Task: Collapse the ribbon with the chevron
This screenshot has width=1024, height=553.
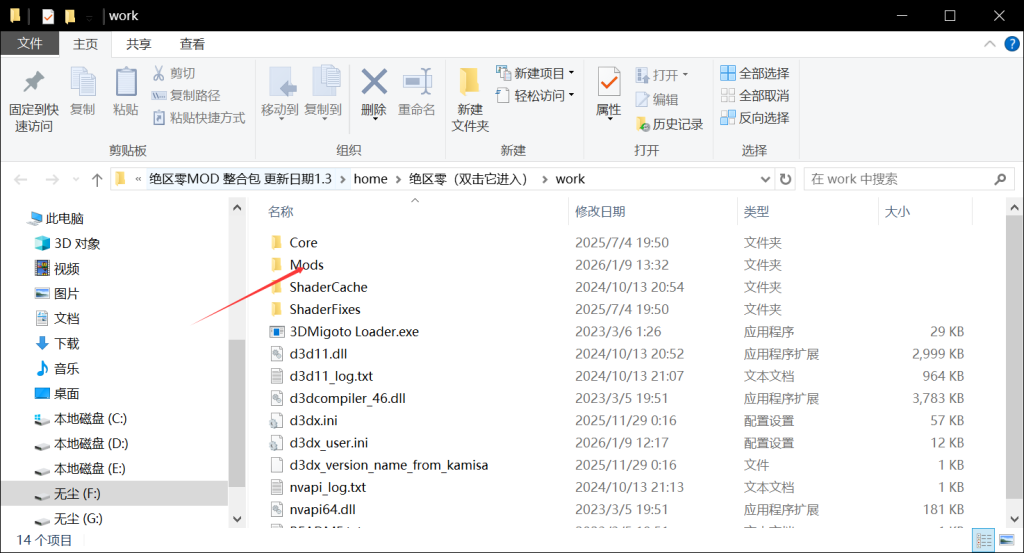Action: pos(989,44)
